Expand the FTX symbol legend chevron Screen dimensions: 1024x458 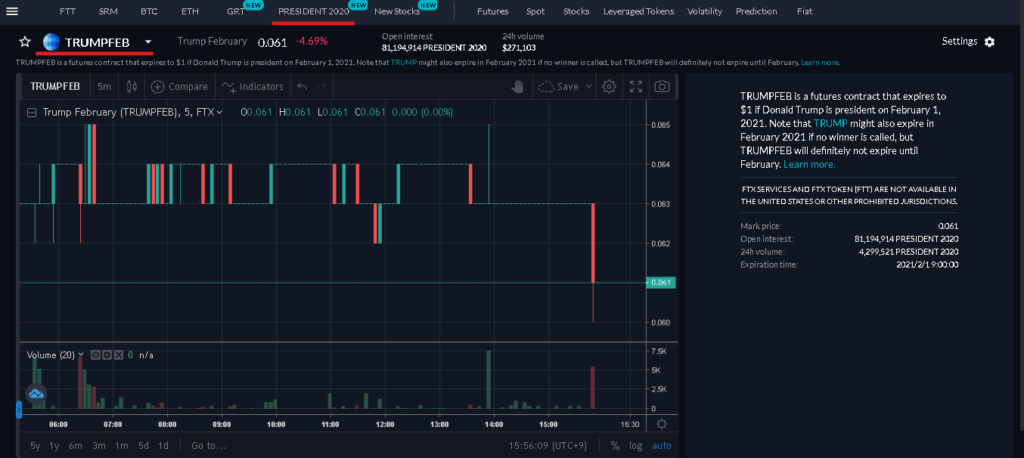pyautogui.click(x=219, y=112)
